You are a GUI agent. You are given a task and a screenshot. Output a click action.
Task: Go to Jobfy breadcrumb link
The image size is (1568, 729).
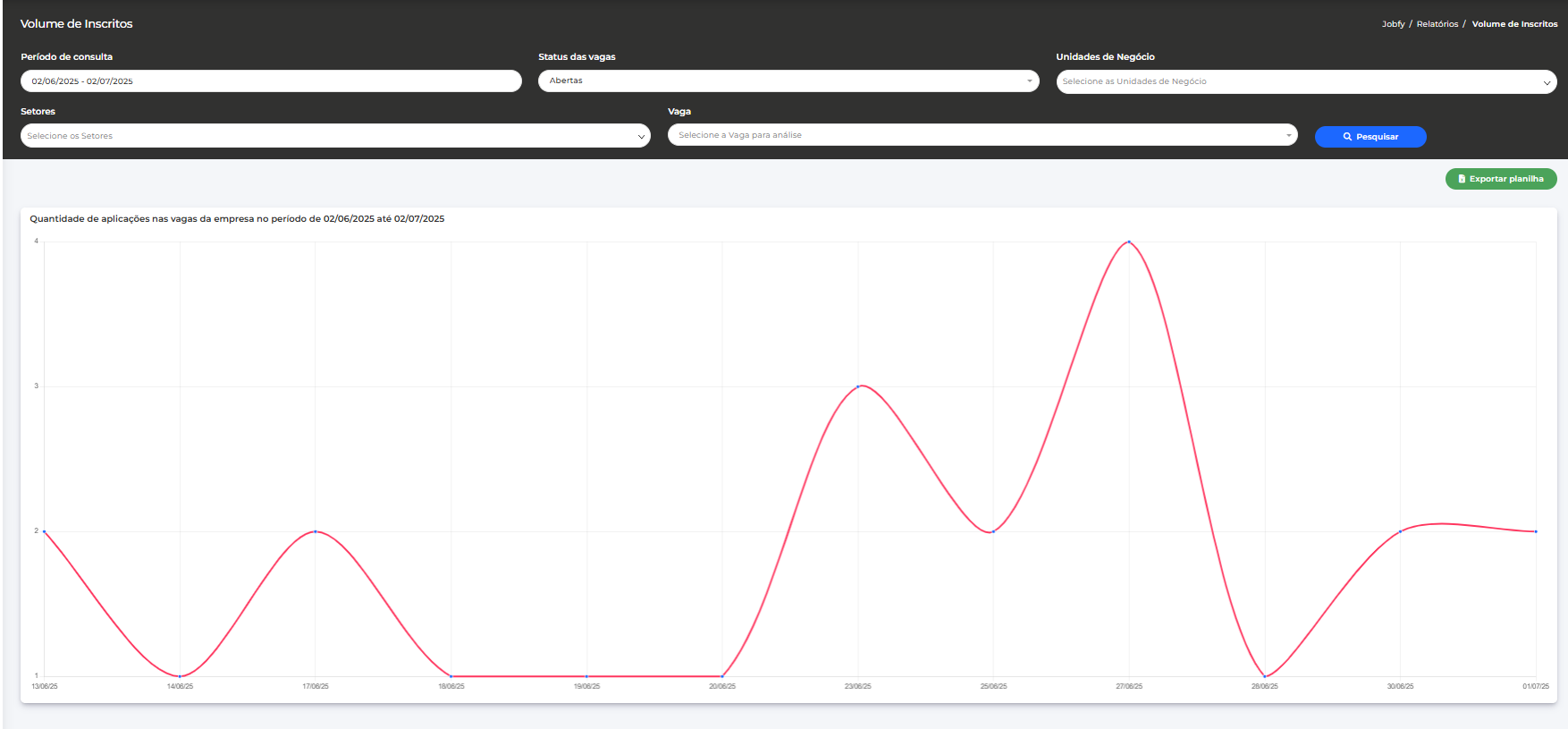click(1393, 24)
